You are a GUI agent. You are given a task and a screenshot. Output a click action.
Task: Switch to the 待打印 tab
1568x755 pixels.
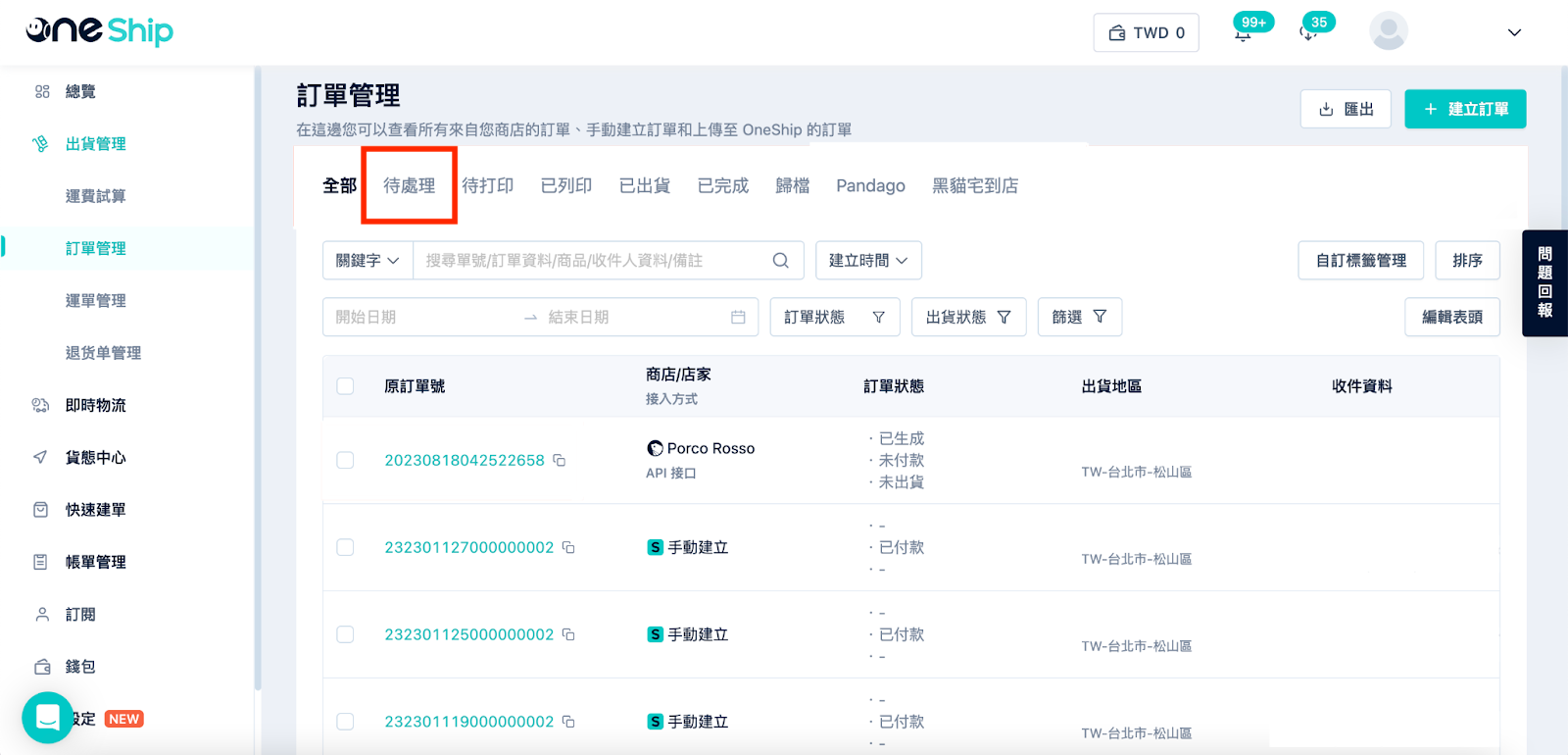(488, 185)
